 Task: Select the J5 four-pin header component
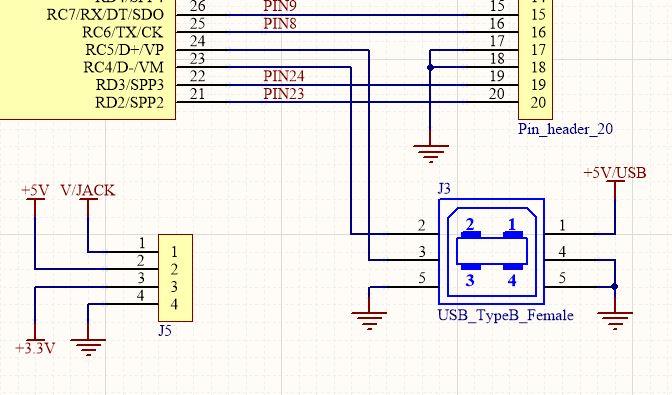click(175, 278)
